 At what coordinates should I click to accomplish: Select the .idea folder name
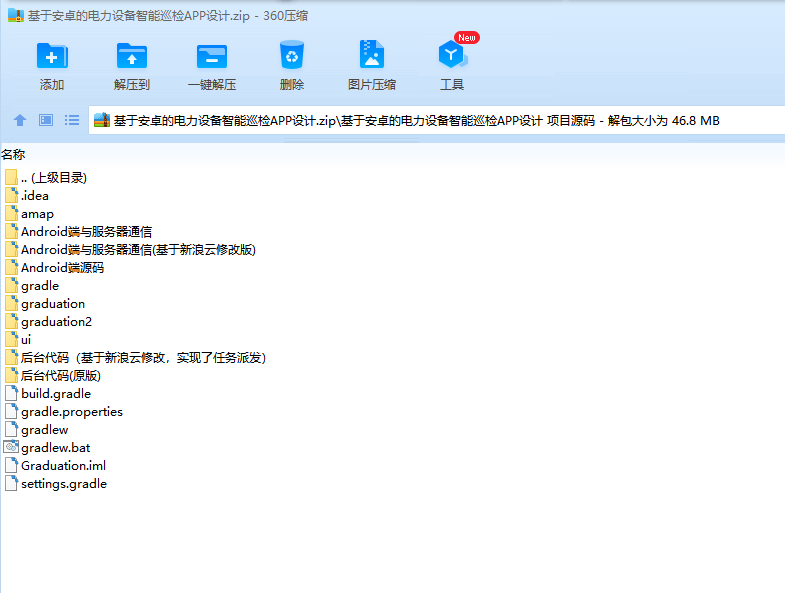(x=35, y=195)
